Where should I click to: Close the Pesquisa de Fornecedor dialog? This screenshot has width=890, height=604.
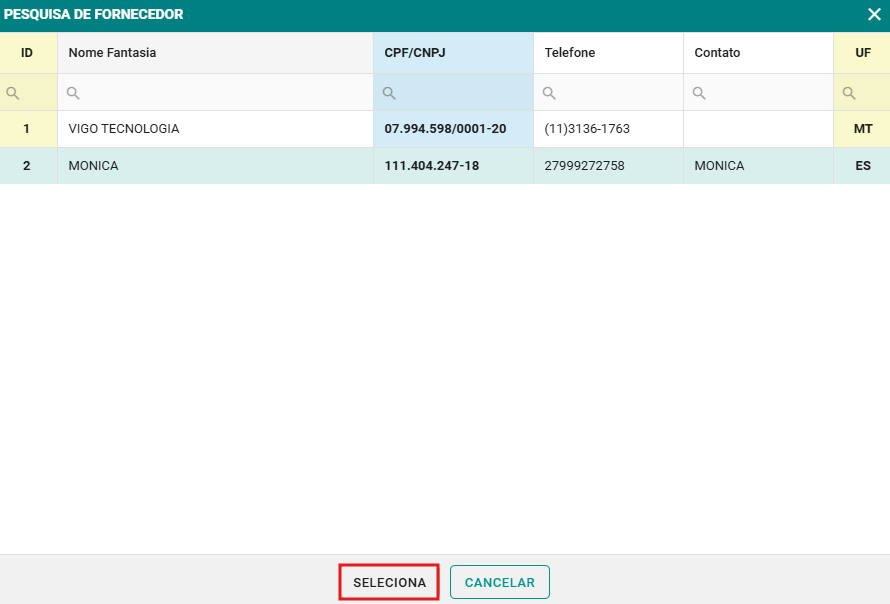(x=874, y=15)
